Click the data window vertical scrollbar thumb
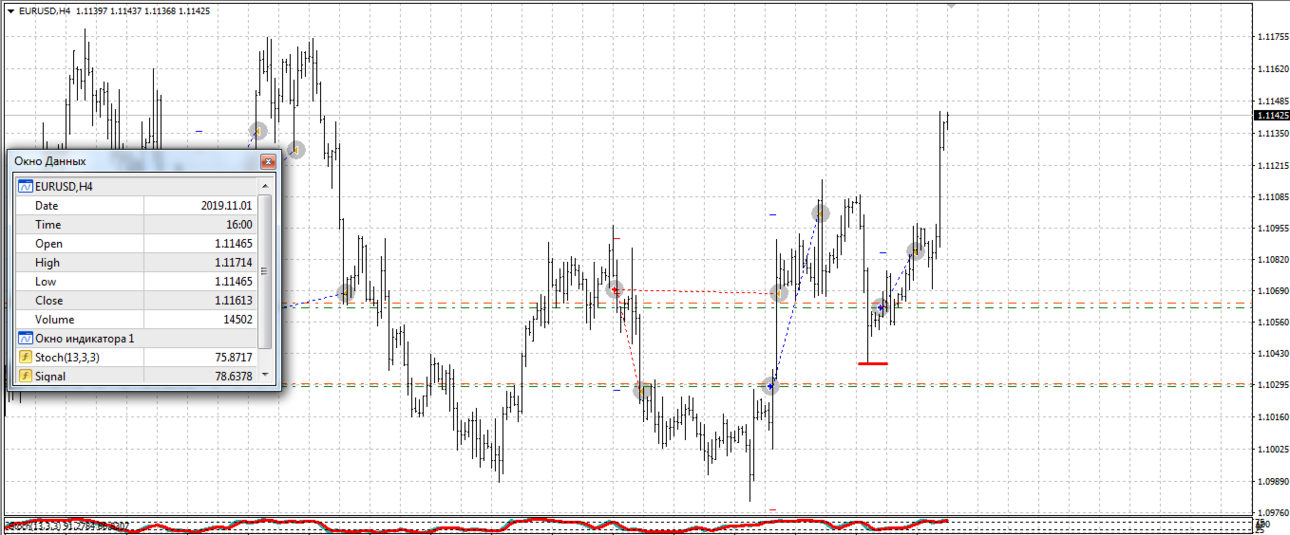The height and width of the screenshot is (535, 1290). pos(265,271)
